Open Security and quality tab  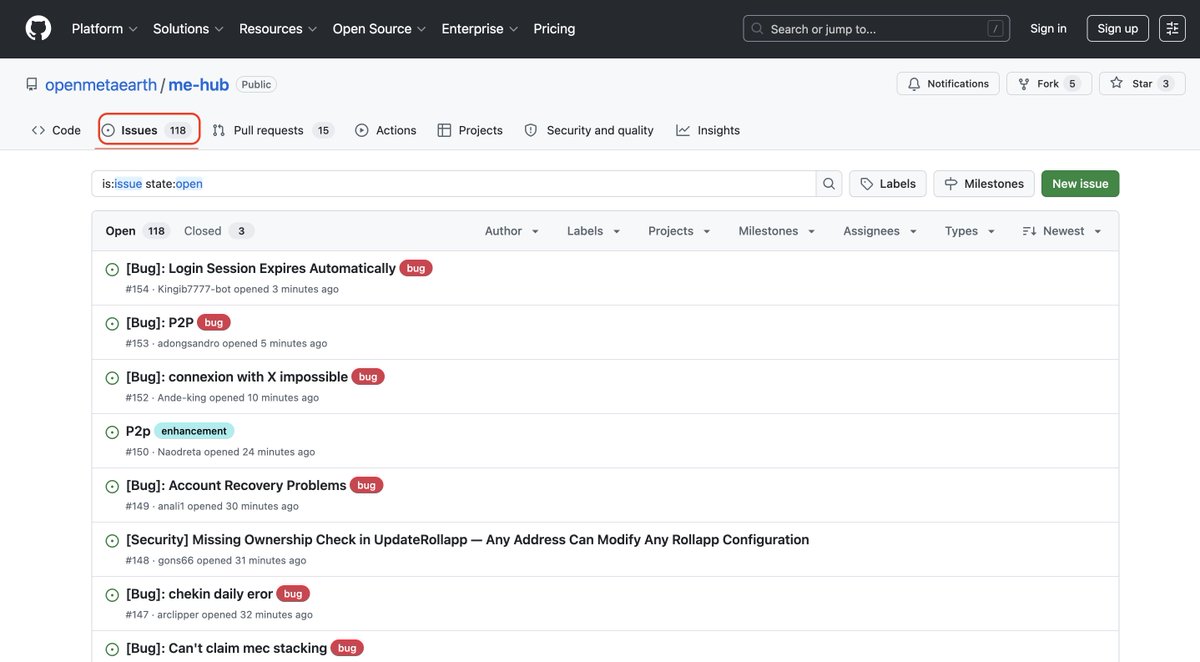(x=589, y=130)
